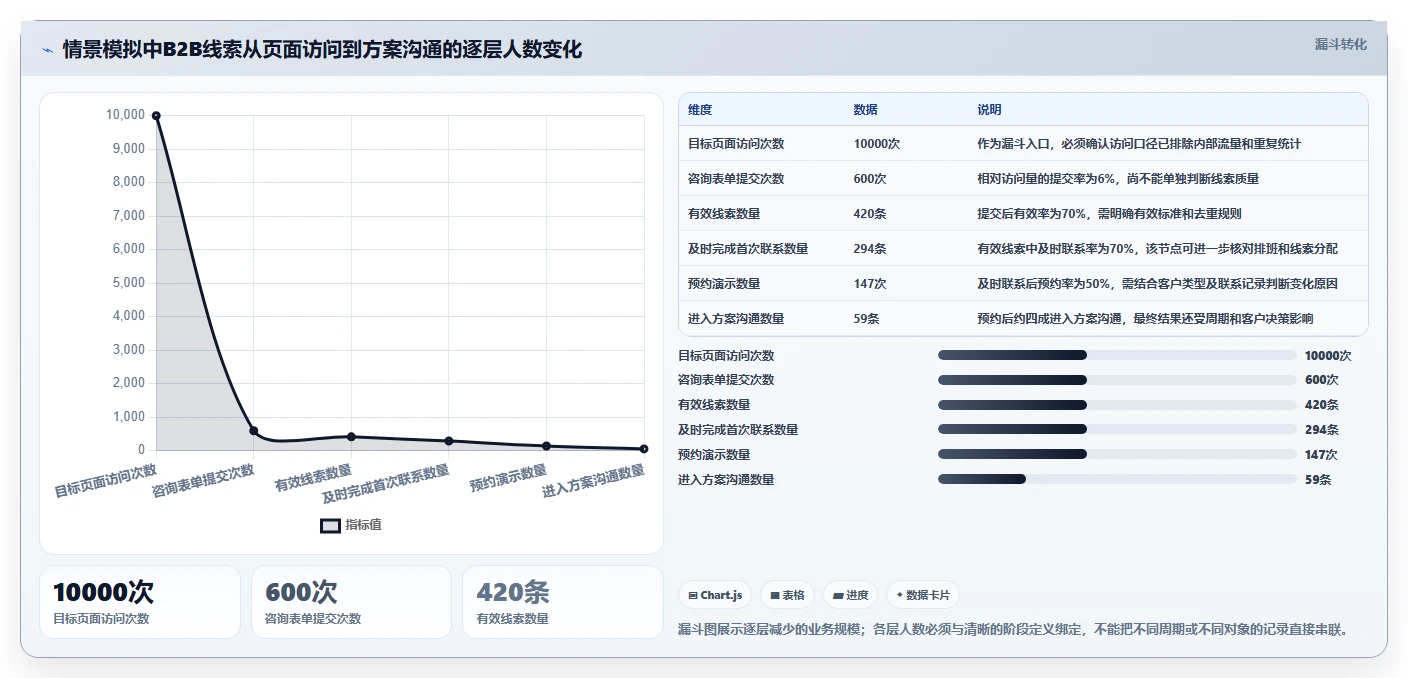
Task: Click the chart point for 及时完成首次联系数量
Action: (449, 441)
